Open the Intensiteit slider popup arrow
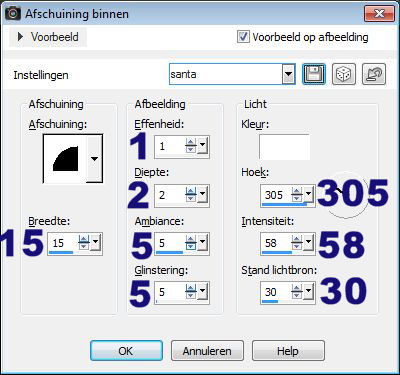The image size is (400, 375). 309,243
